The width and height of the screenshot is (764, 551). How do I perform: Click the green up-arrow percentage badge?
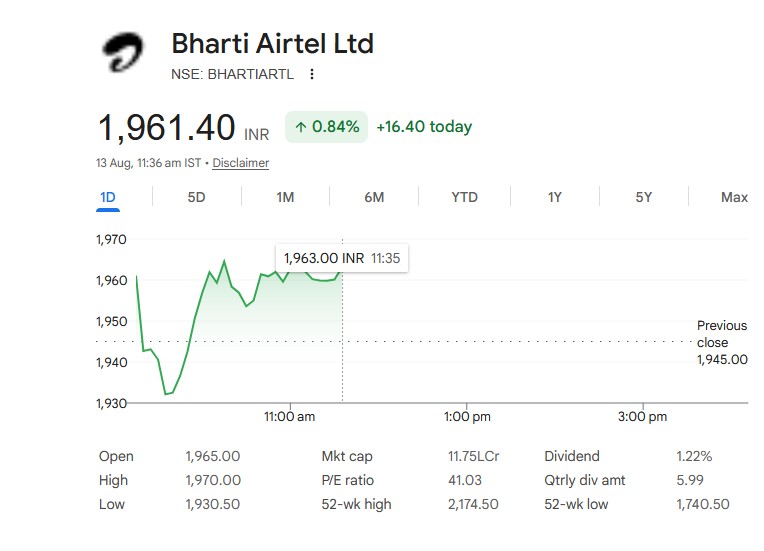pyautogui.click(x=326, y=127)
